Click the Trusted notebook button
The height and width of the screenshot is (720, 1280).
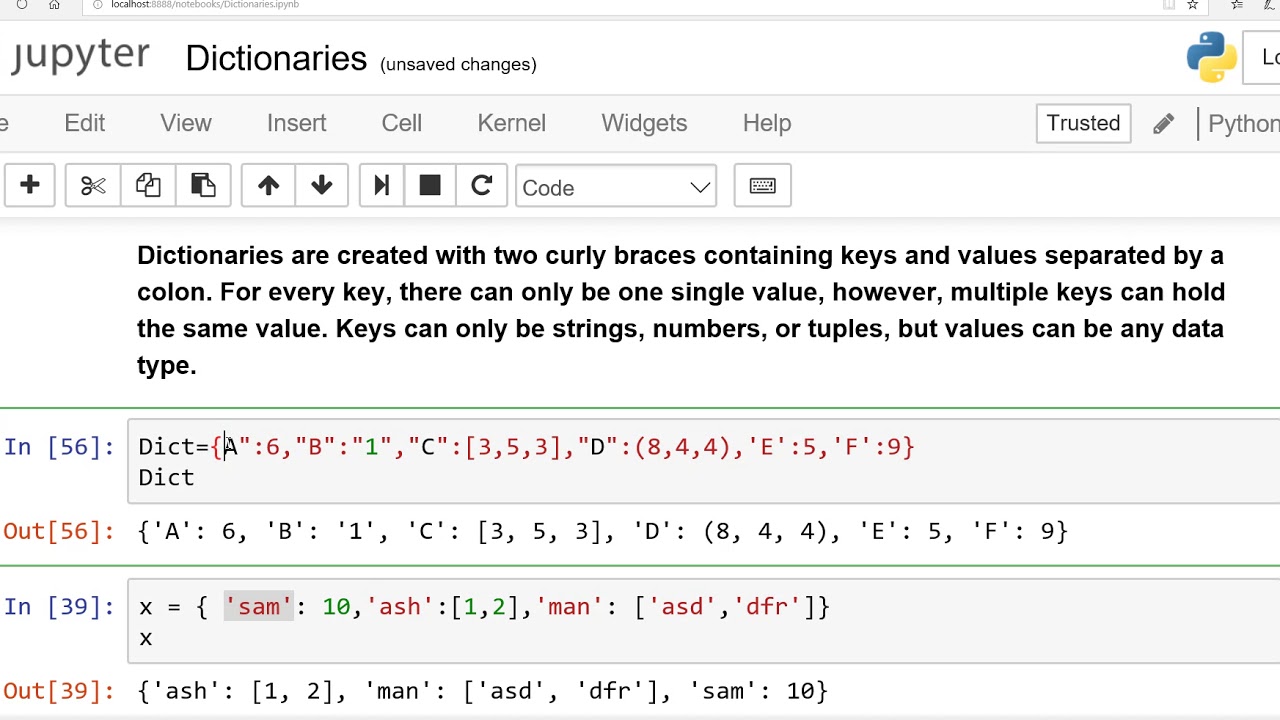1083,123
